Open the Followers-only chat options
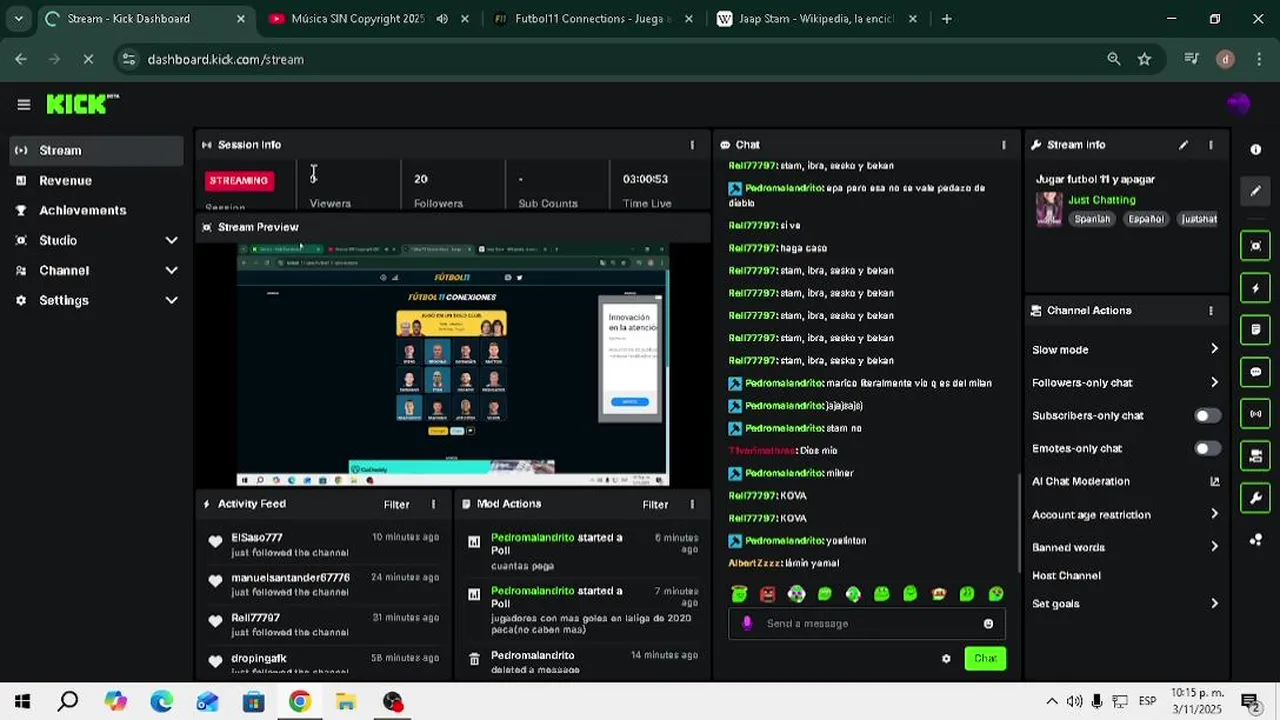The image size is (1280, 720). 1126,383
